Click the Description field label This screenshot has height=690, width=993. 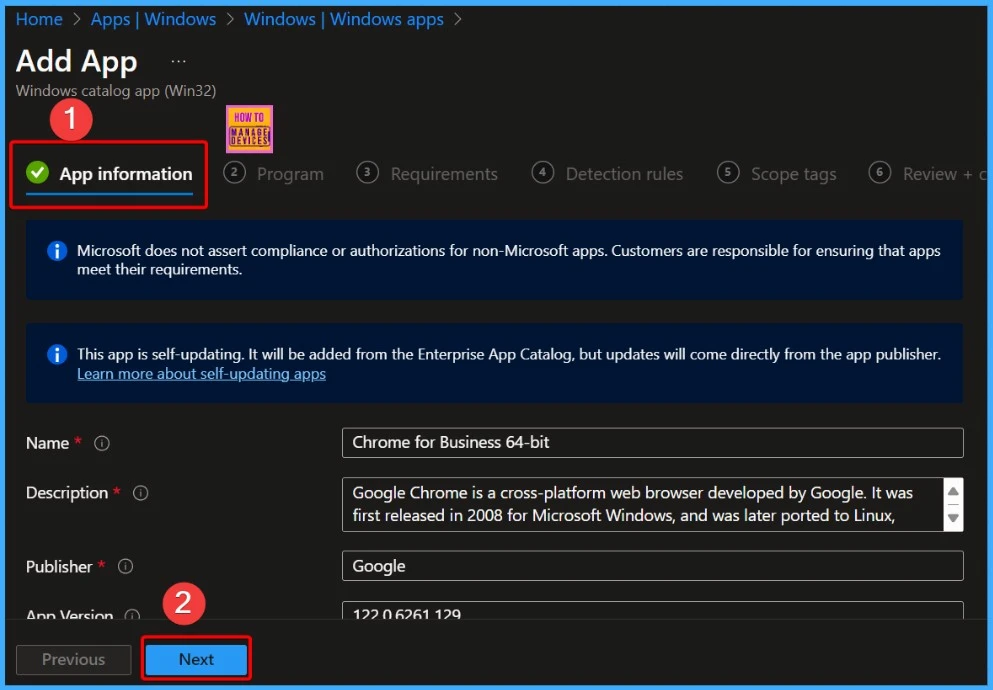coord(67,492)
